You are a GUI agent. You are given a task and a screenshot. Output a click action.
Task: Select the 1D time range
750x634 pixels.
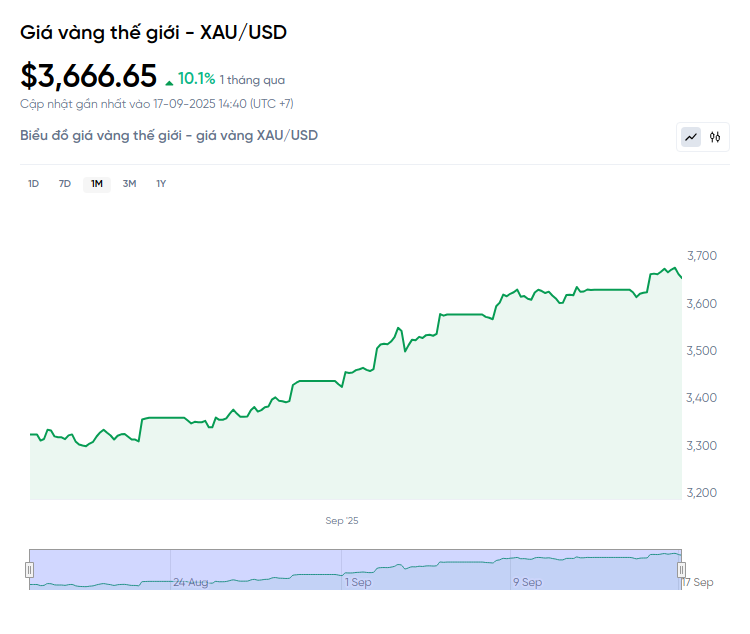[x=33, y=184]
